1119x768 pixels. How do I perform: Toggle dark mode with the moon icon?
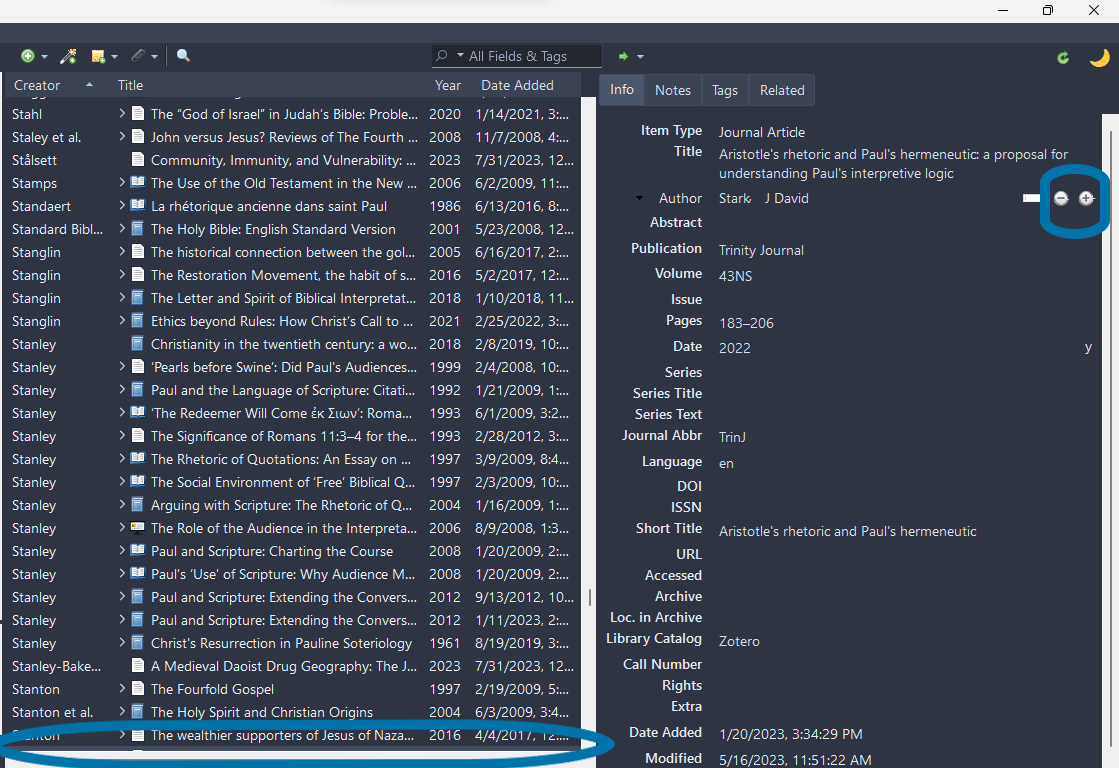click(x=1099, y=58)
